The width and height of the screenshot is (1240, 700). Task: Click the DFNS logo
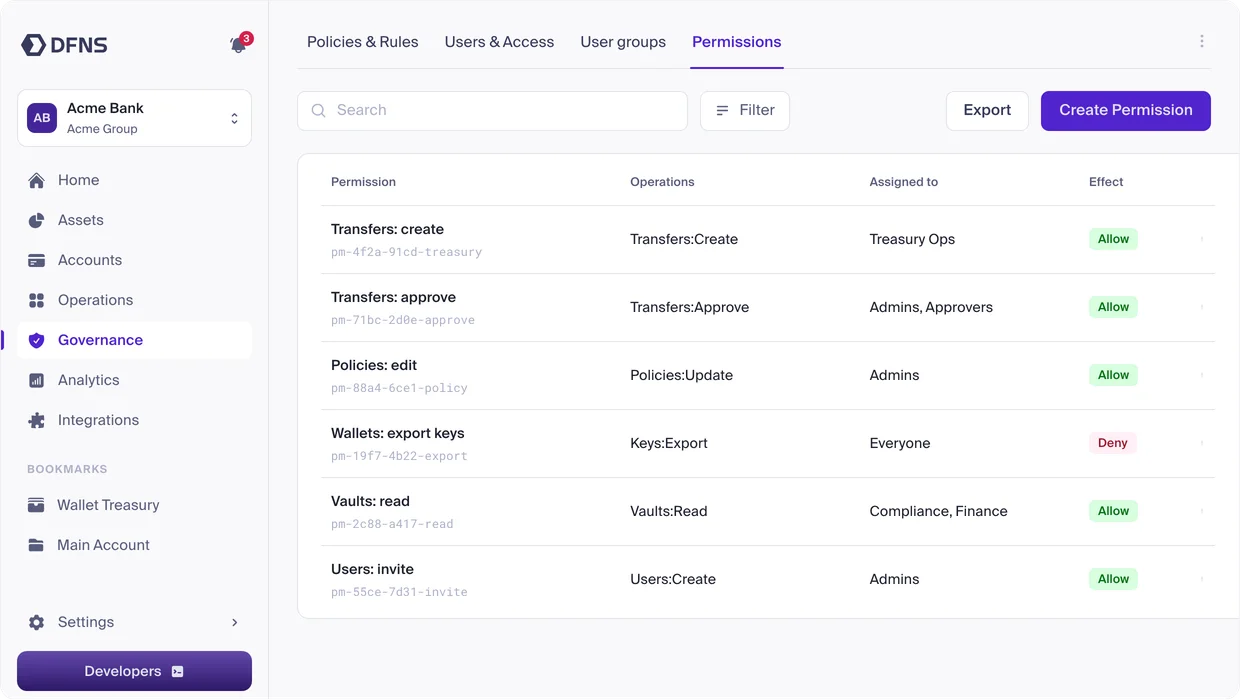click(64, 45)
